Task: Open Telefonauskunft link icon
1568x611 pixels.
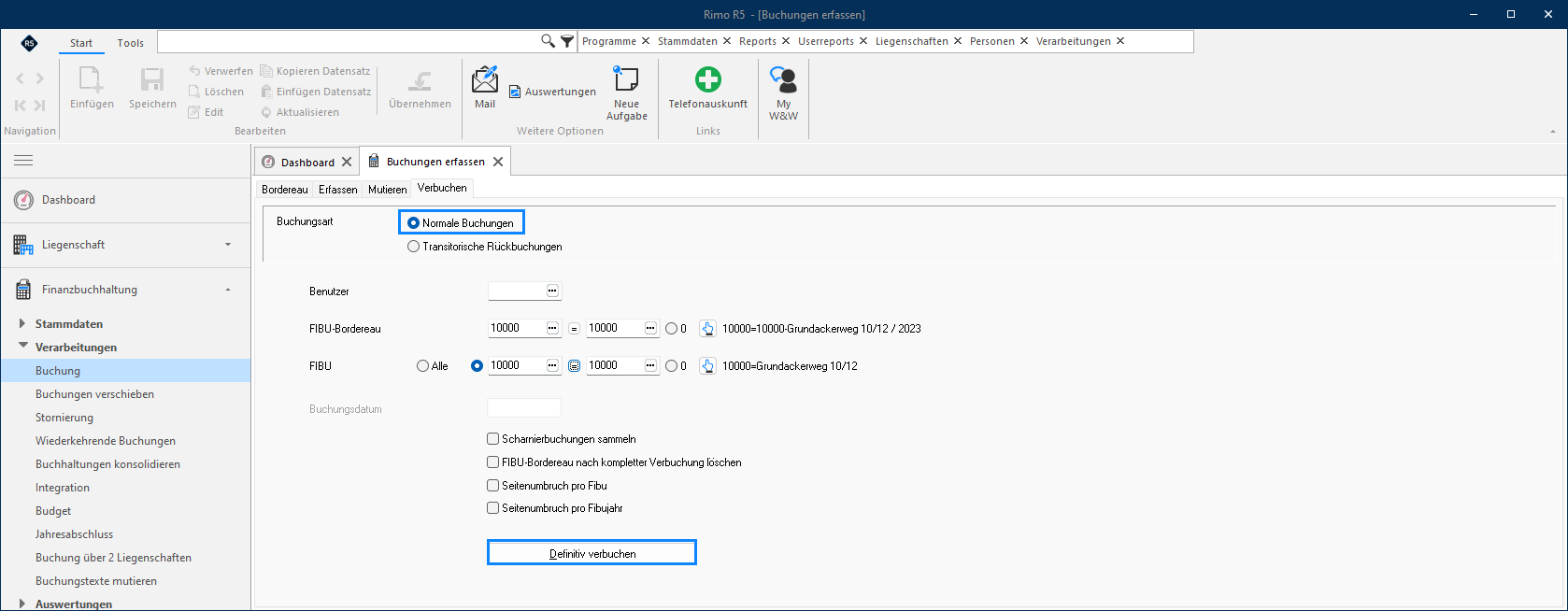Action: pos(708,79)
